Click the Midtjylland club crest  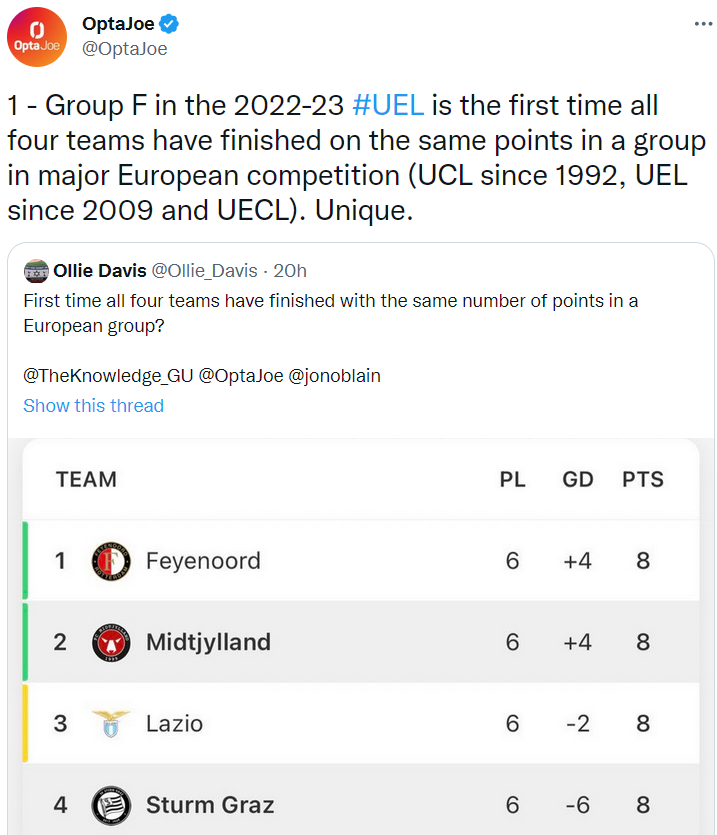point(110,642)
